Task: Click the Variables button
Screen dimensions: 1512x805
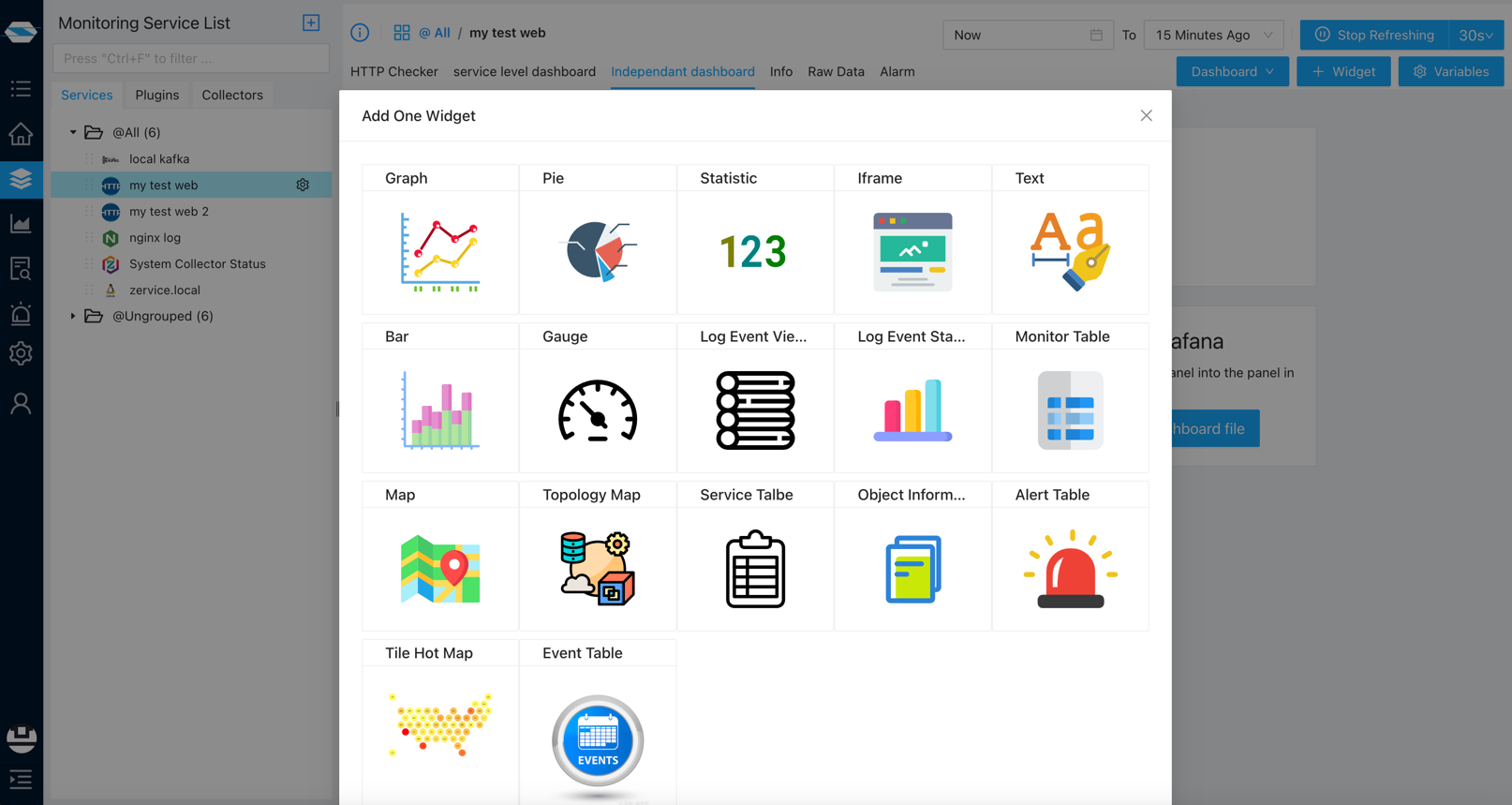Action: coord(1450,71)
